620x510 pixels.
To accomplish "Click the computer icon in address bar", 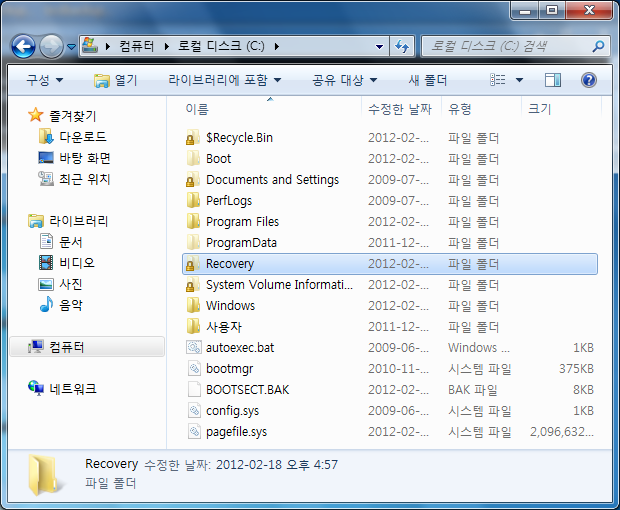I will tap(90, 46).
